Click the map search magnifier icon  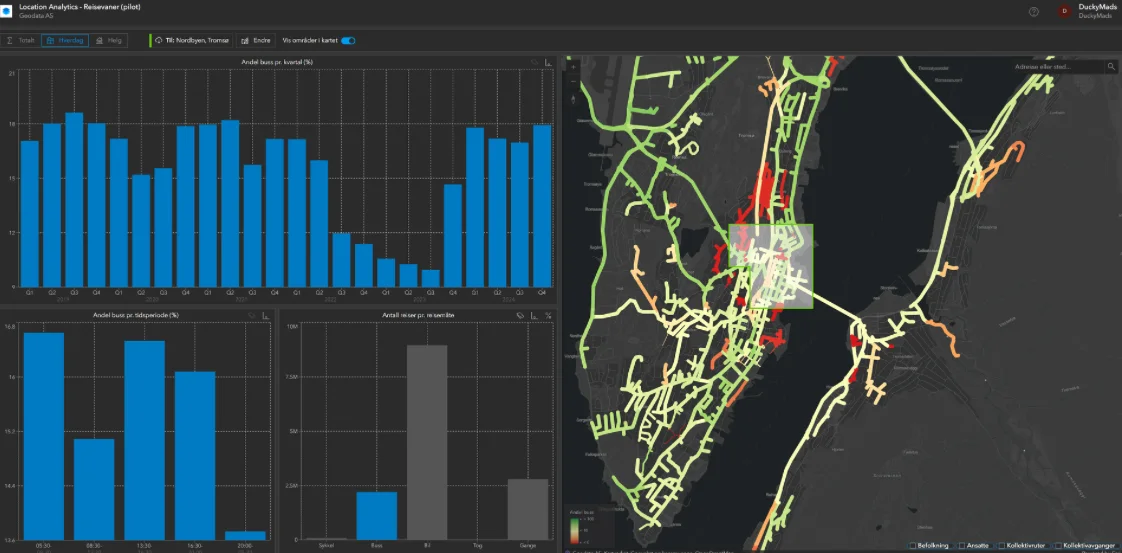point(1111,67)
